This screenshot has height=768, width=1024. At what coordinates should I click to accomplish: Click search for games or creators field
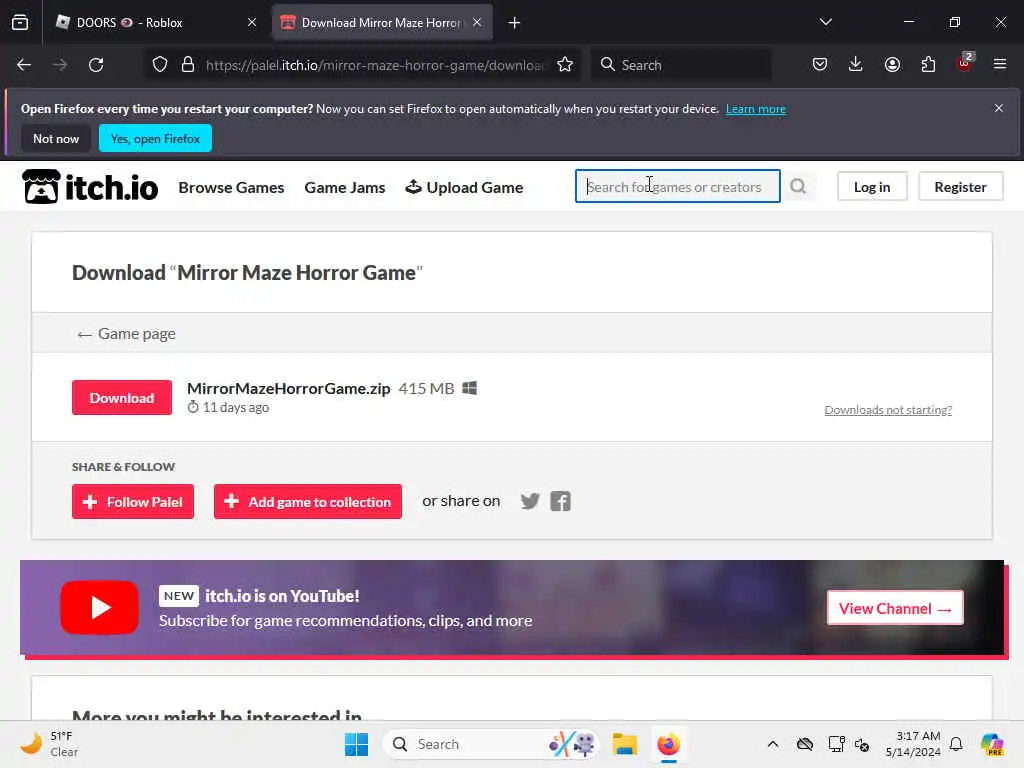click(x=677, y=187)
